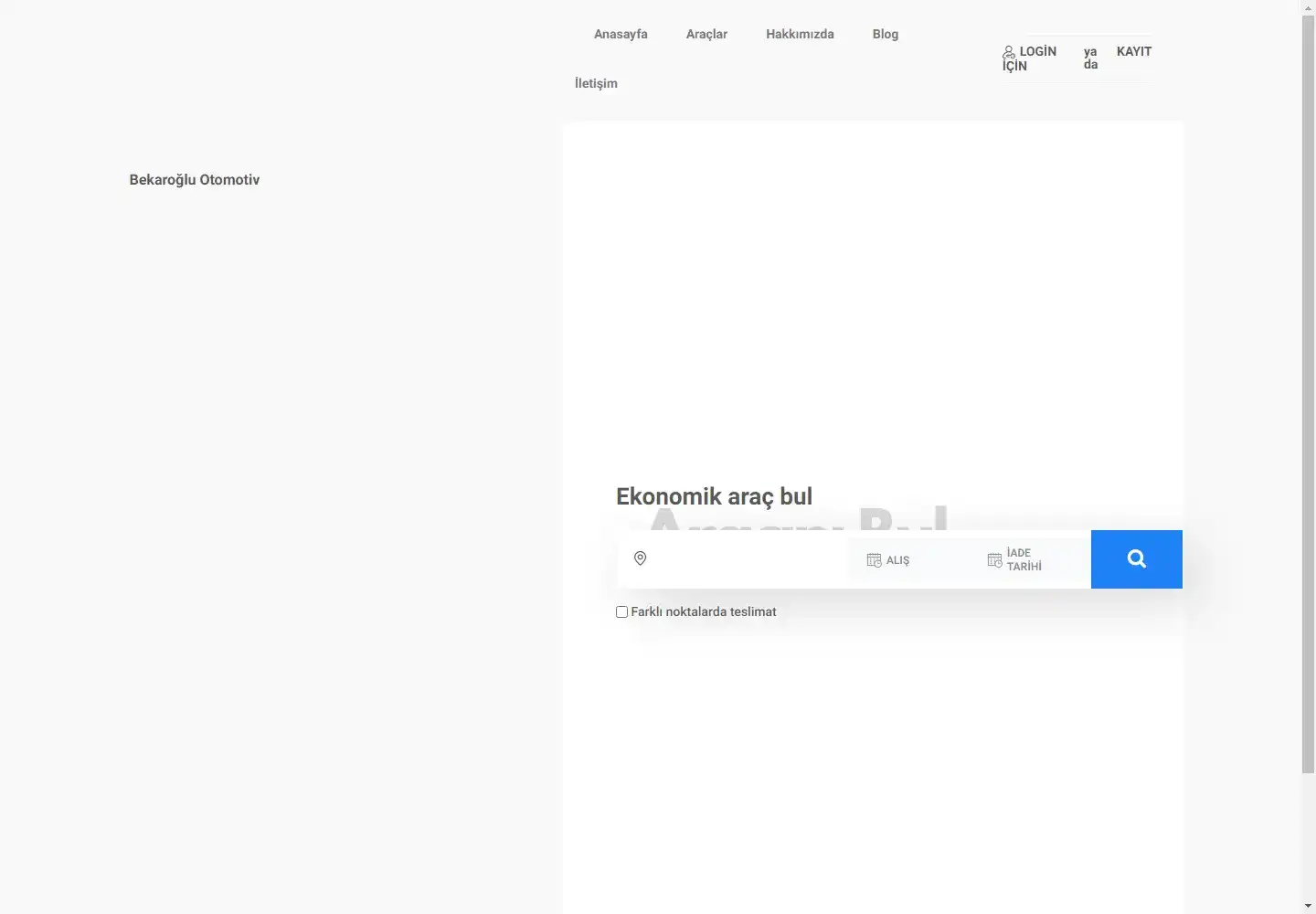Select the İADE TARİHİ return date field
This screenshot has width=1316, height=914.
[x=1030, y=559]
